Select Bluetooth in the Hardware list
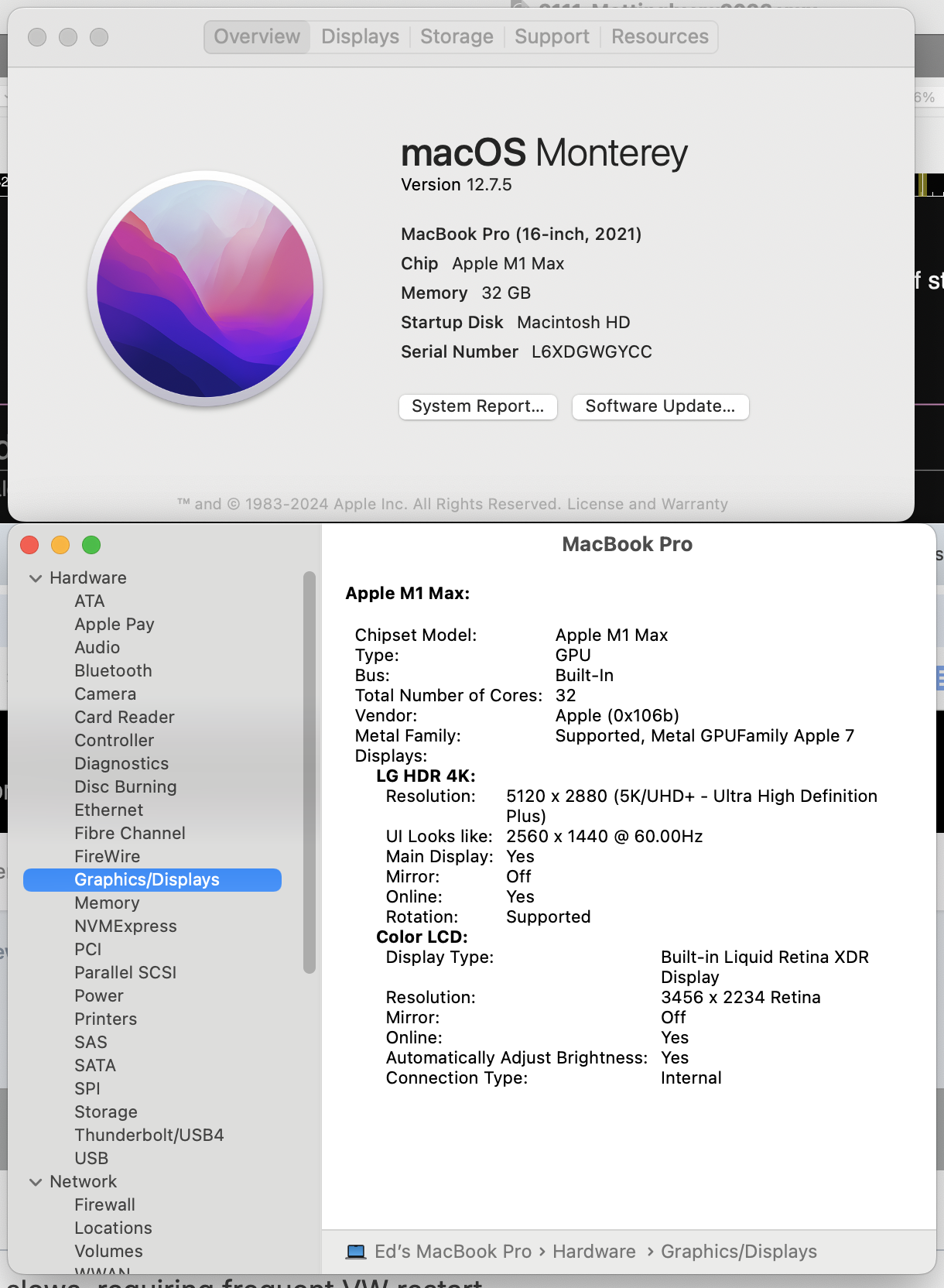 coord(113,670)
